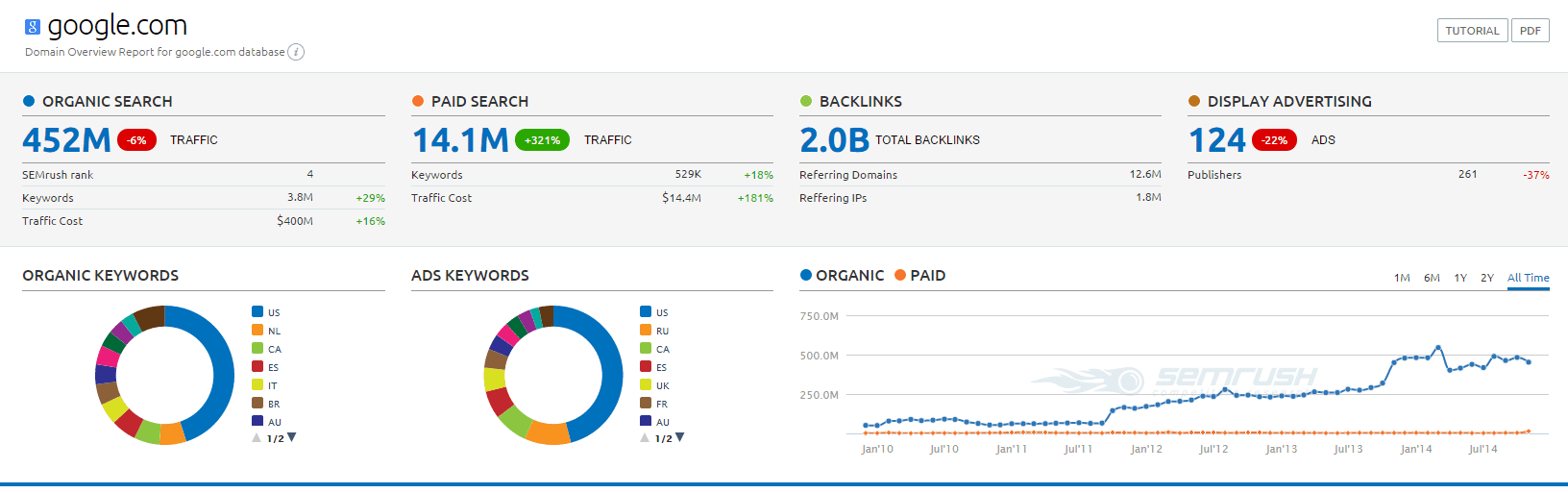Click the 14.1M paid traffic value
1568x493 pixels.
click(x=460, y=140)
